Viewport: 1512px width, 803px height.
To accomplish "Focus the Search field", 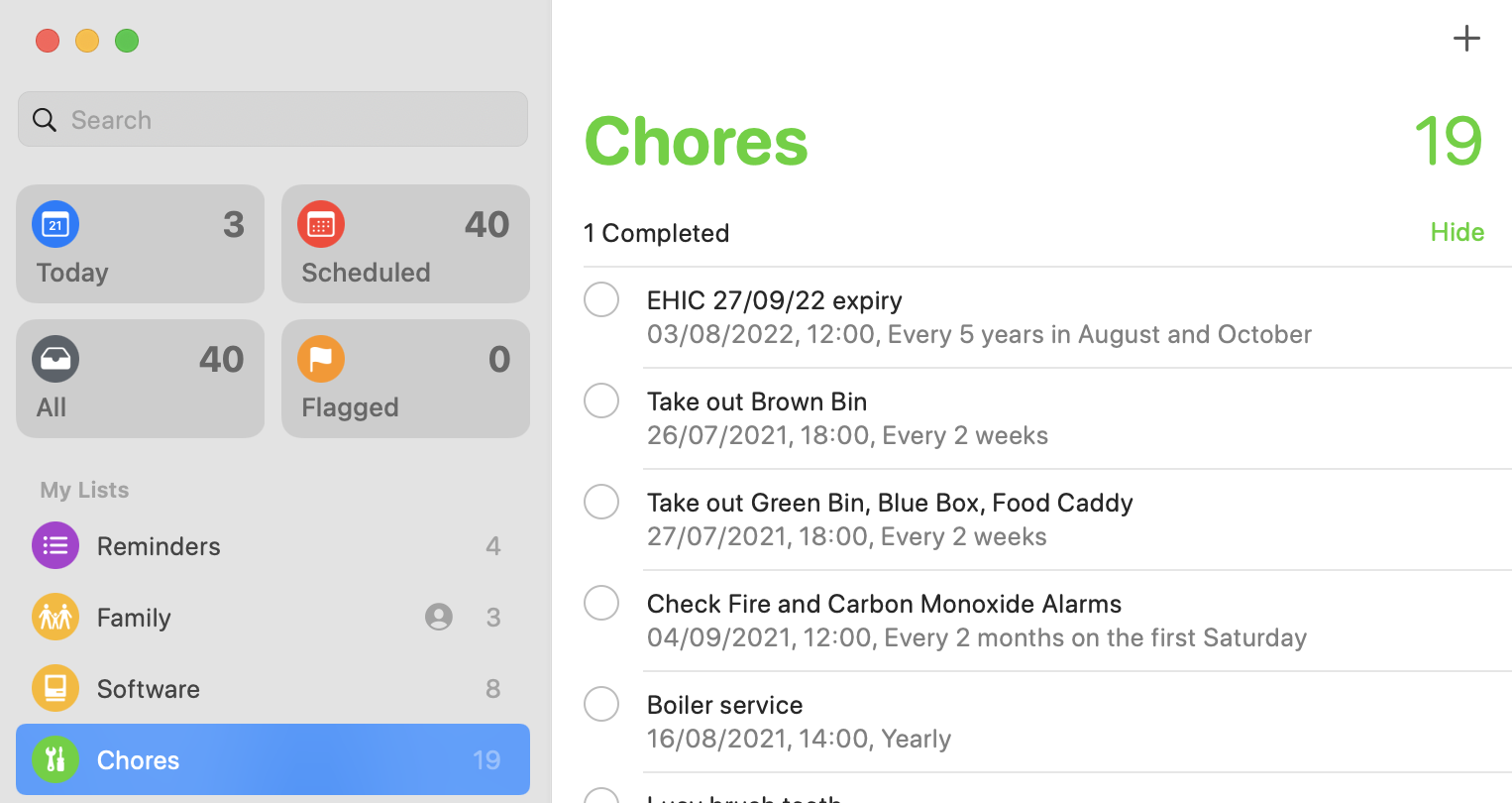I will (x=272, y=120).
